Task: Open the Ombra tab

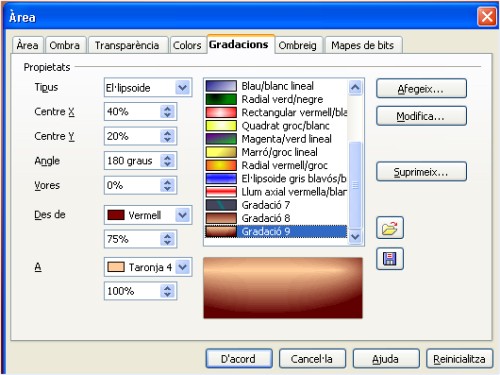Action: [x=65, y=45]
